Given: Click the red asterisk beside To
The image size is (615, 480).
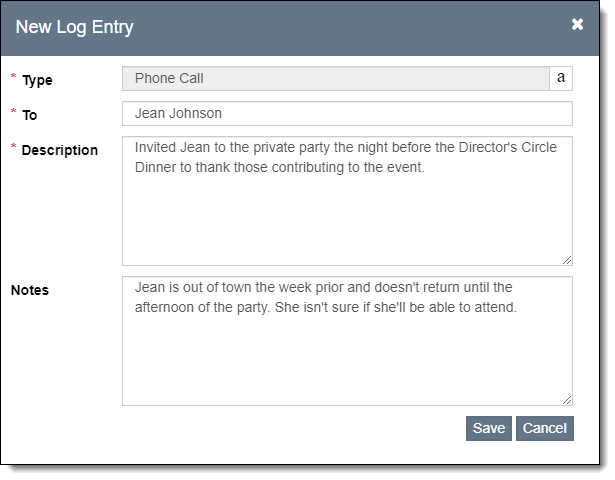Looking at the screenshot, I should click(14, 113).
